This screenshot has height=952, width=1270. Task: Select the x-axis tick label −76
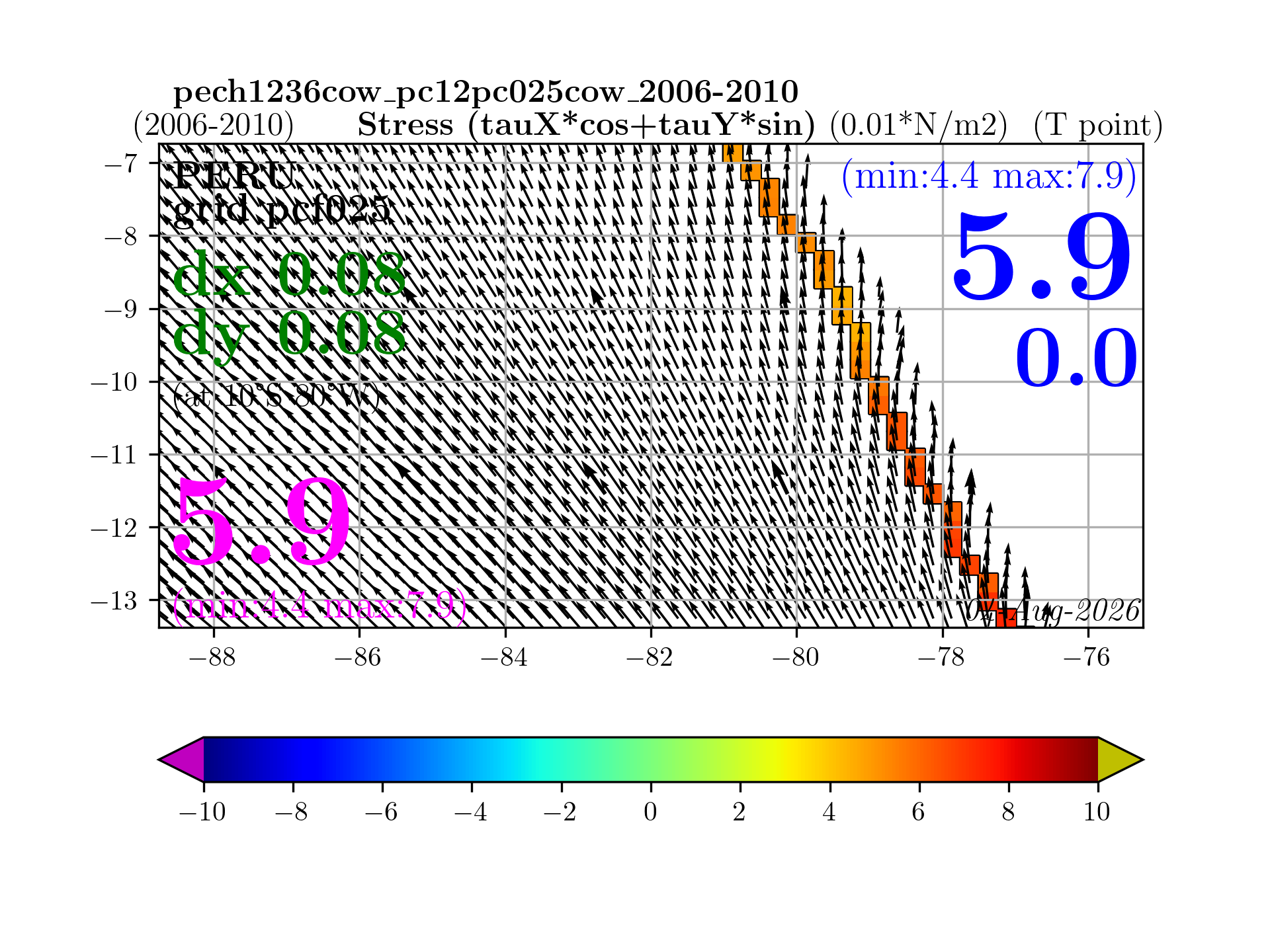tap(1087, 658)
